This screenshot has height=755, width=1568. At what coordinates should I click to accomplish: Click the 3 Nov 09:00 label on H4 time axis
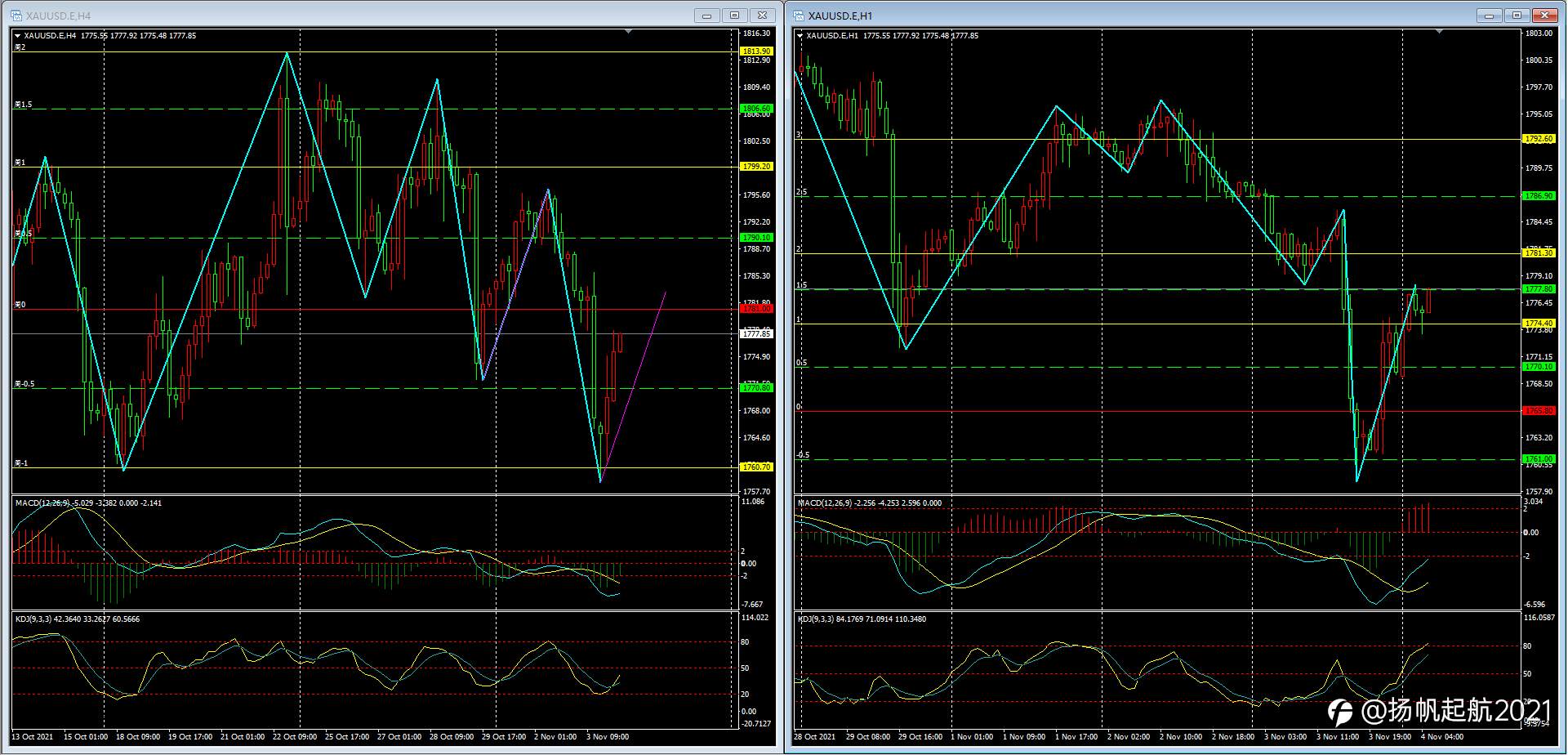[x=608, y=737]
